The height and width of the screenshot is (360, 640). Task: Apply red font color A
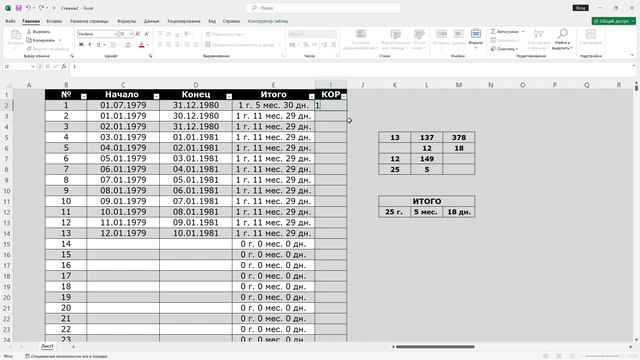tap(142, 44)
